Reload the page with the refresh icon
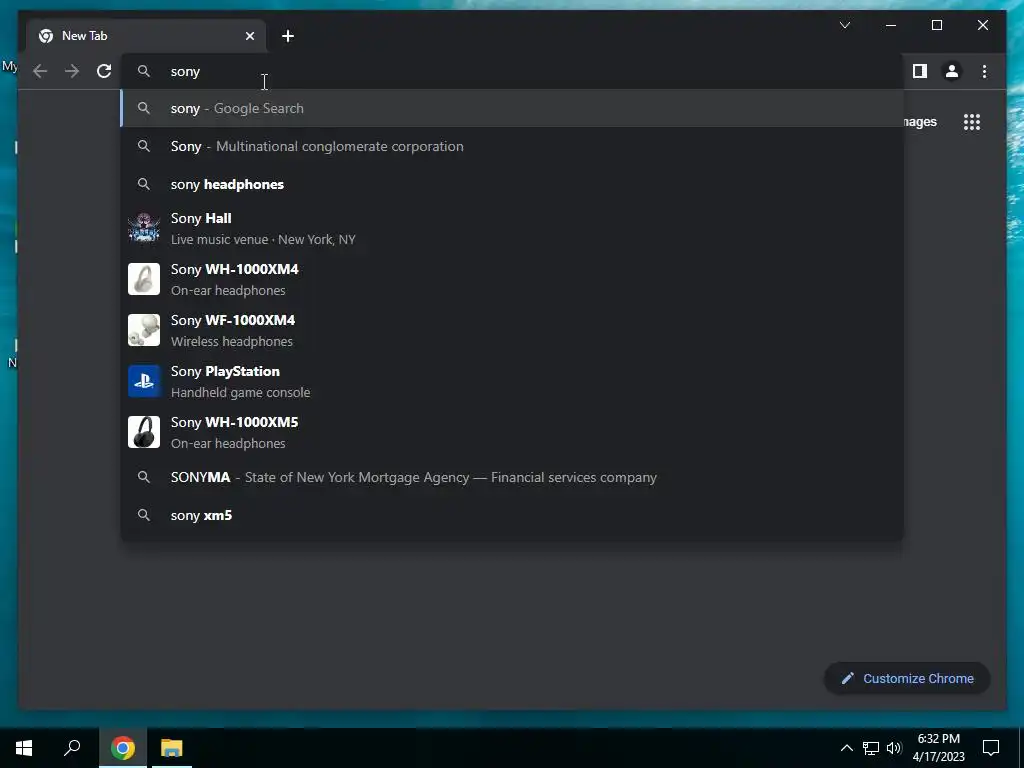The height and width of the screenshot is (768, 1024). [104, 71]
